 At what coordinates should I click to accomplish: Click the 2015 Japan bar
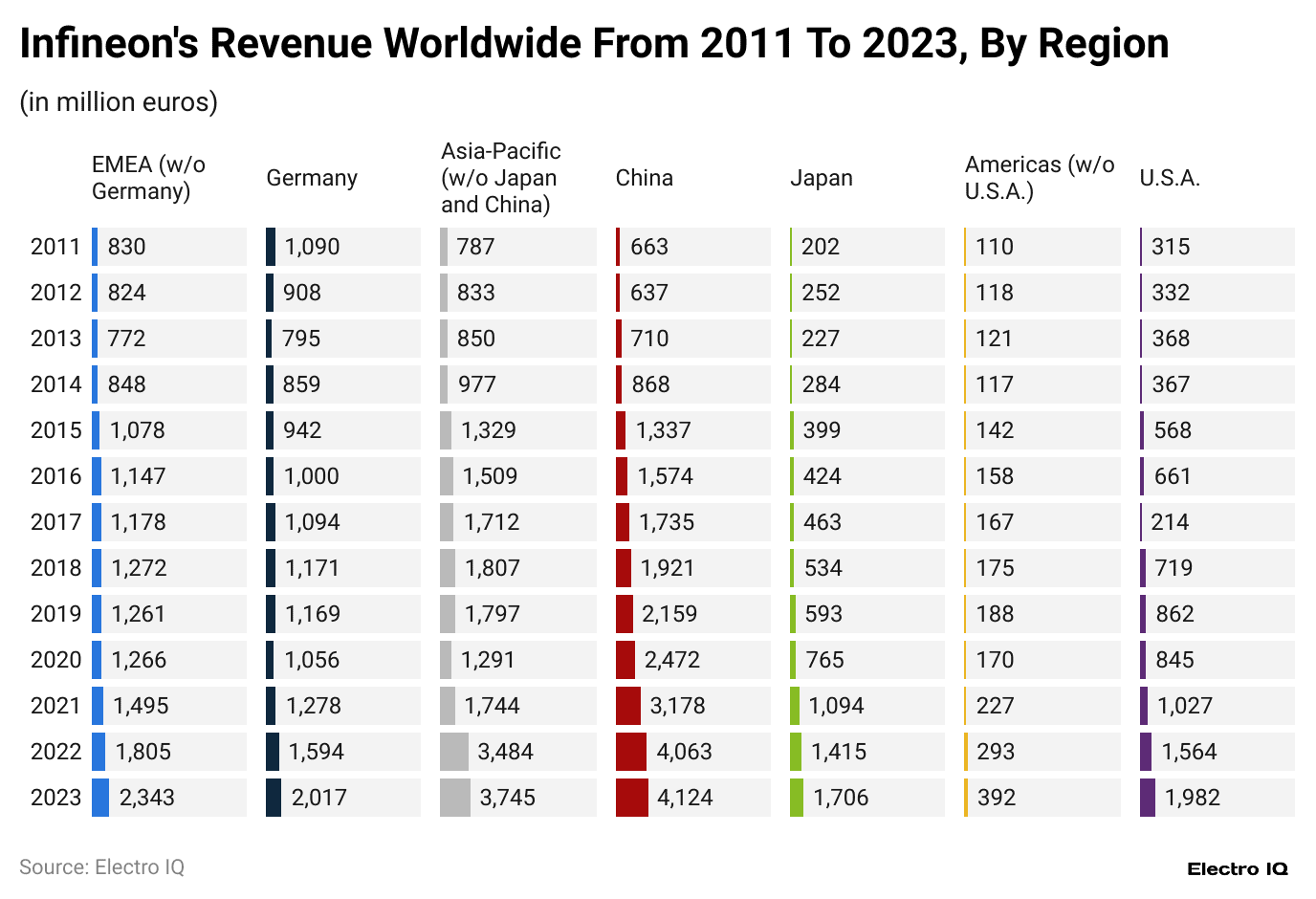pos(792,429)
